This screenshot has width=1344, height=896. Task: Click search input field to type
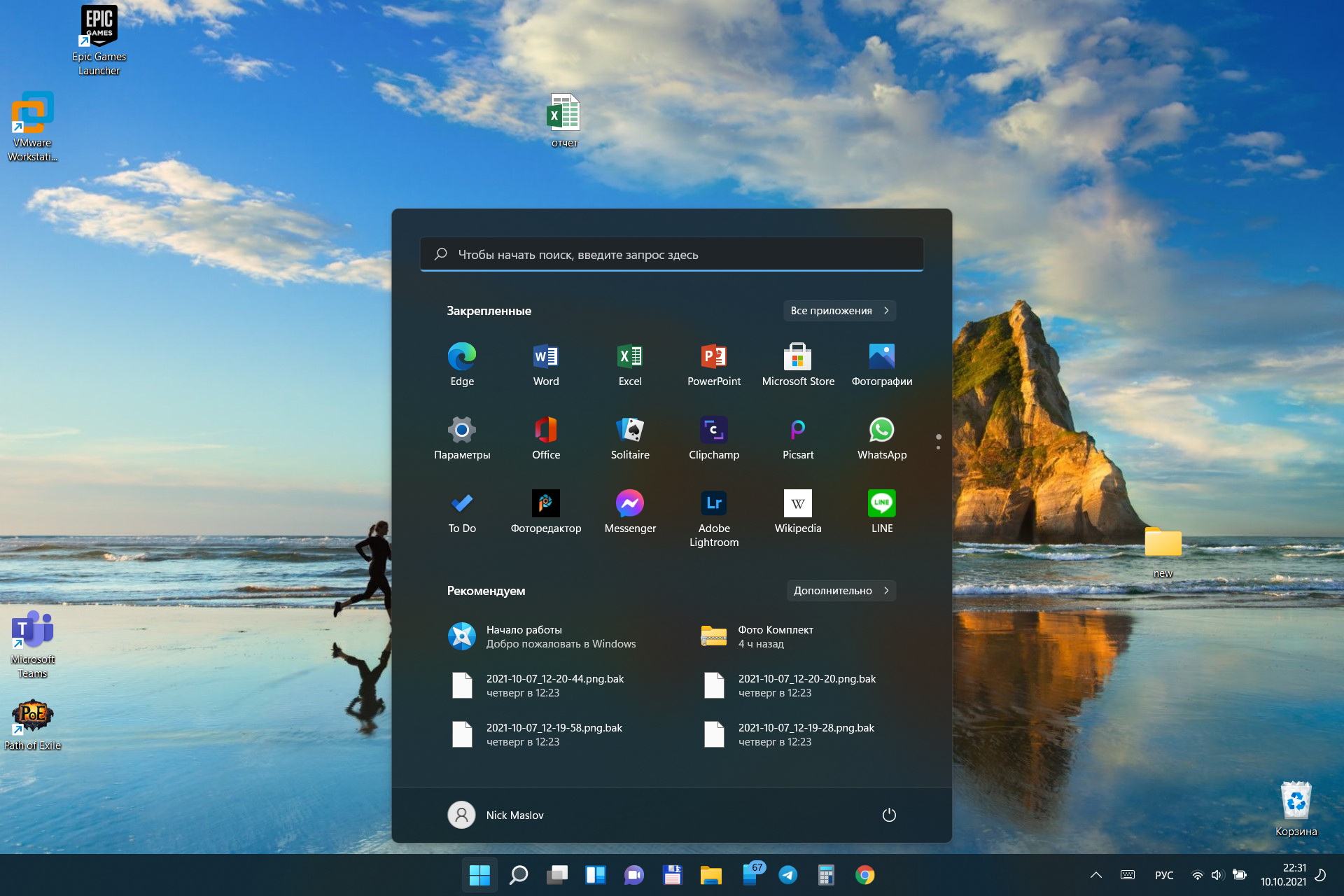pos(671,253)
